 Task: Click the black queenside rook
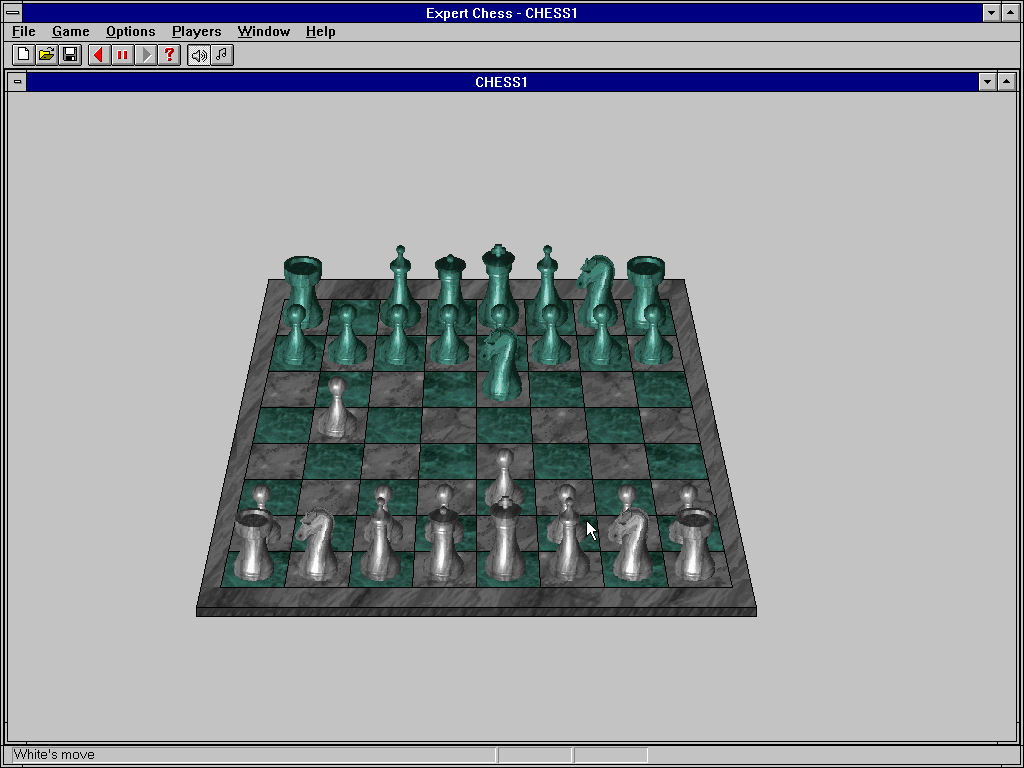303,291
